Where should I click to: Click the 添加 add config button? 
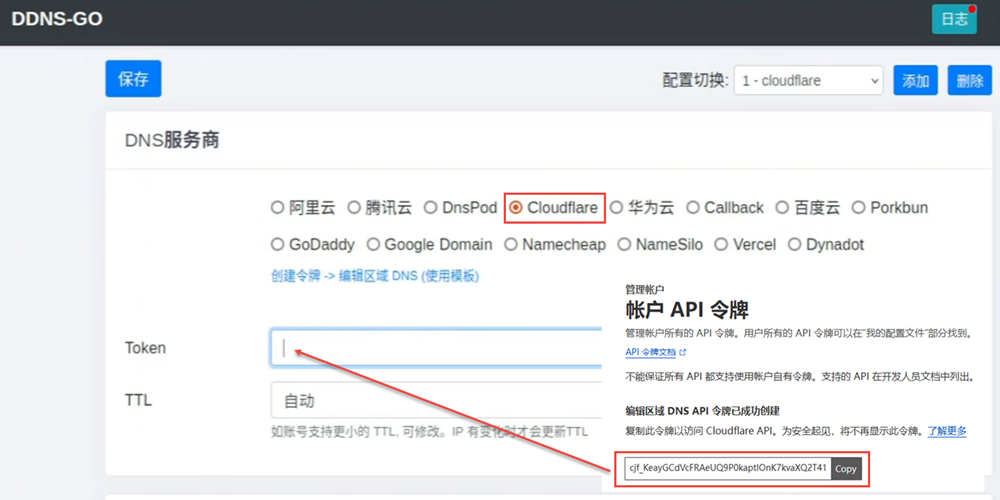[915, 80]
